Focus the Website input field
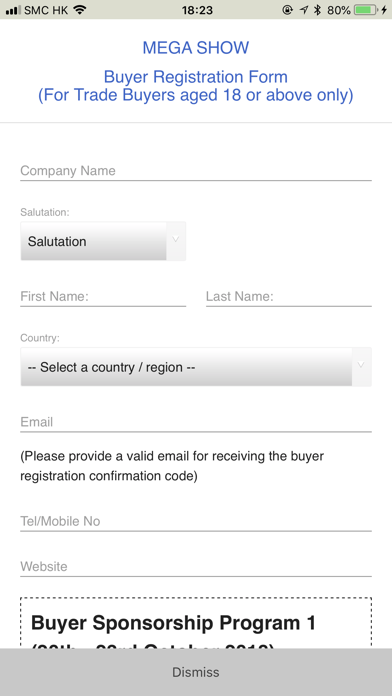This screenshot has width=392, height=696. (x=196, y=567)
